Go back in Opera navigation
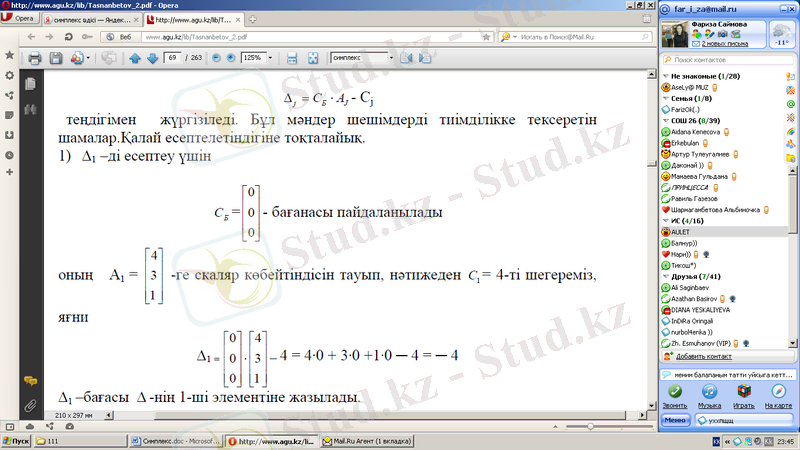The image size is (800, 450). pos(32,37)
